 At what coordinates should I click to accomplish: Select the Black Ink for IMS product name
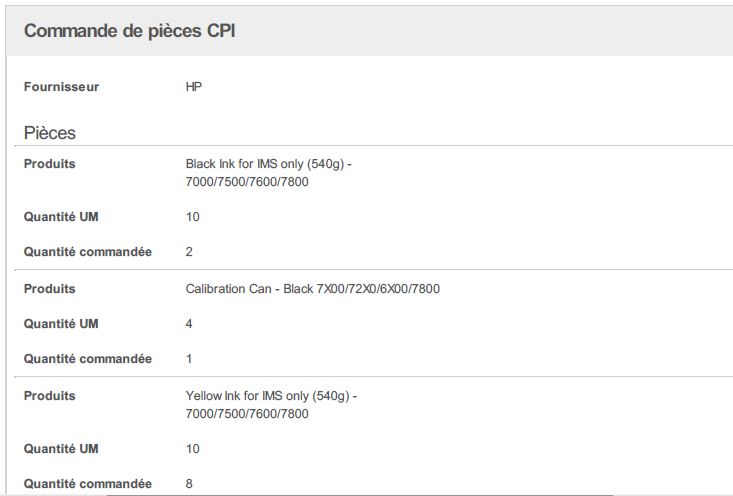268,172
